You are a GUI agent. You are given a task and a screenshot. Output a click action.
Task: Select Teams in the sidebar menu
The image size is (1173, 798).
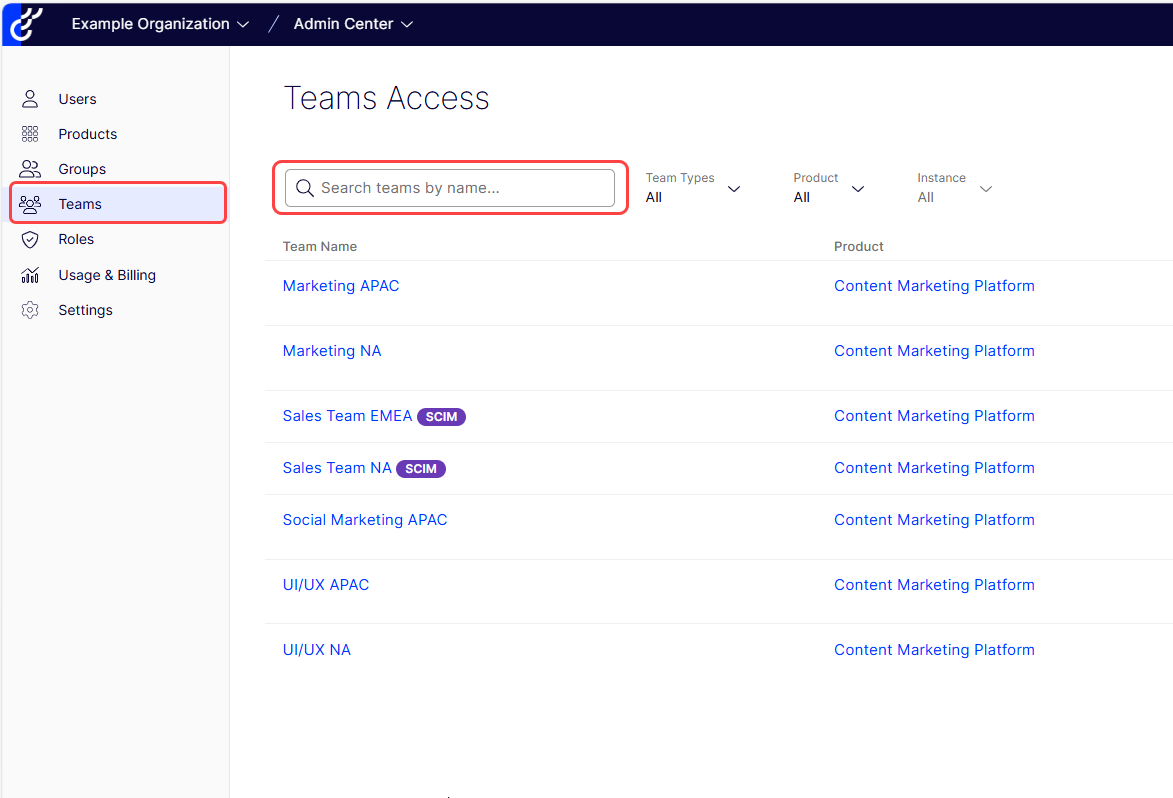[80, 204]
